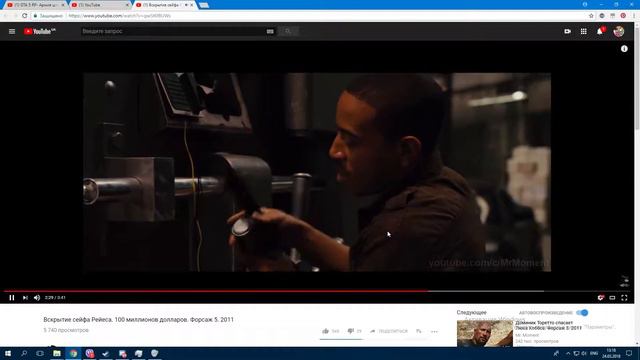Open the on-screen keyboard in search box
Image resolution: width=640 pixels, height=360 pixels.
tap(270, 31)
